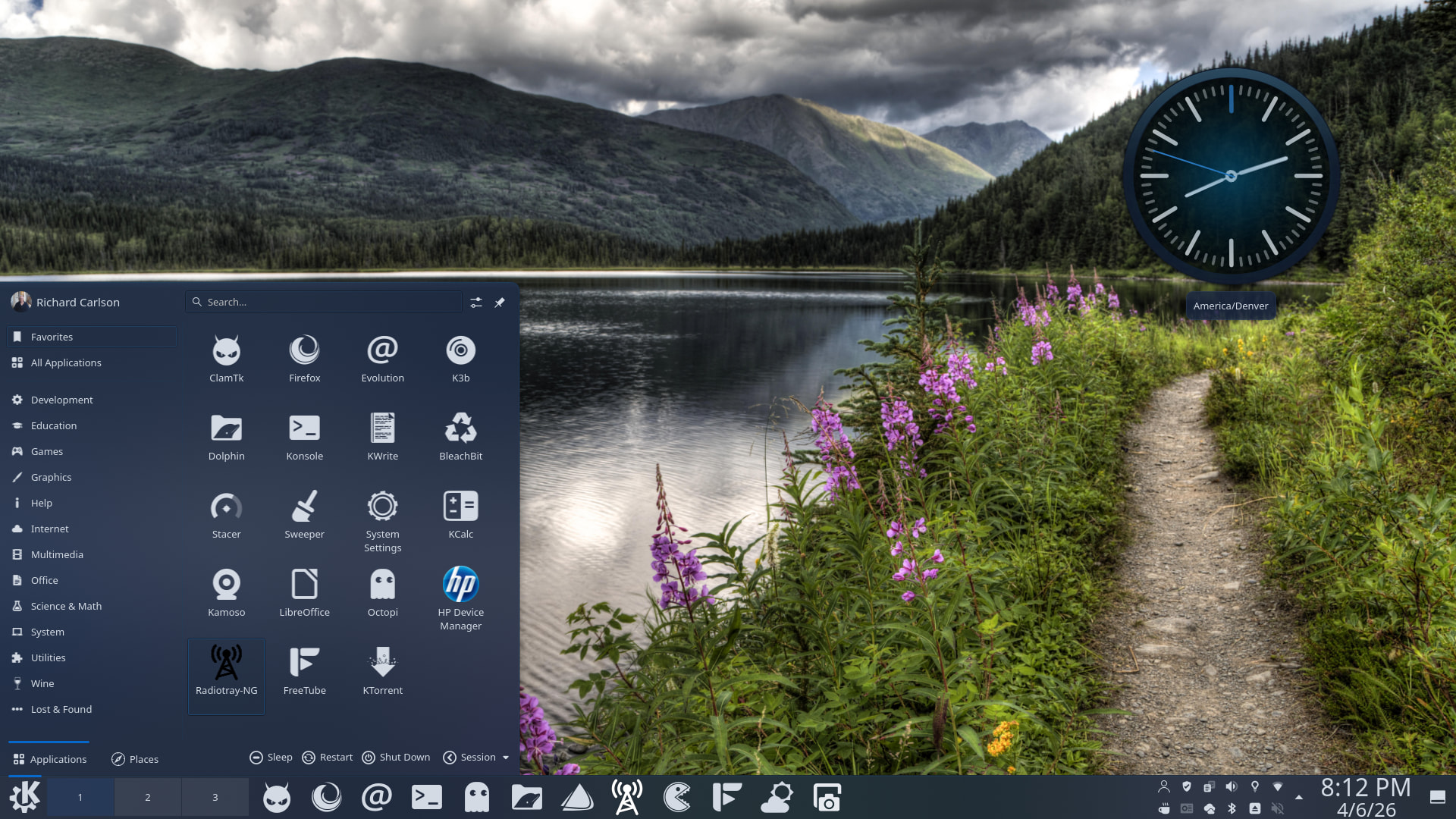Open Kamoso webcam application
The image size is (1456, 819).
coord(226,592)
